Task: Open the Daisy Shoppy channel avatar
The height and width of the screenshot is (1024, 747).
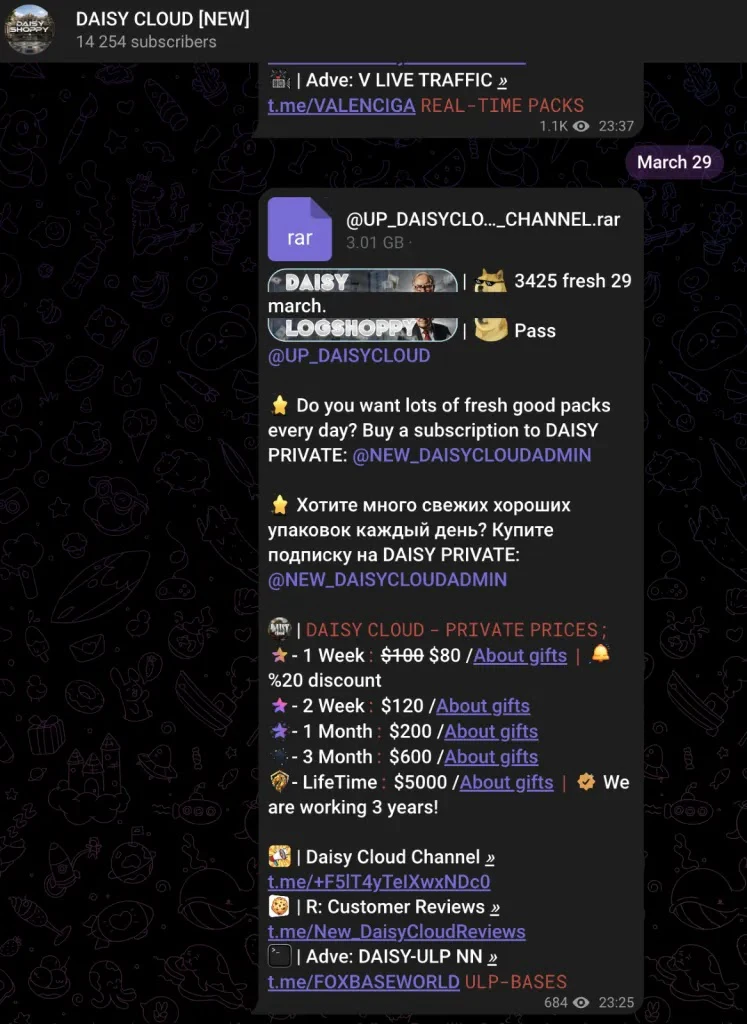Action: coord(29,29)
